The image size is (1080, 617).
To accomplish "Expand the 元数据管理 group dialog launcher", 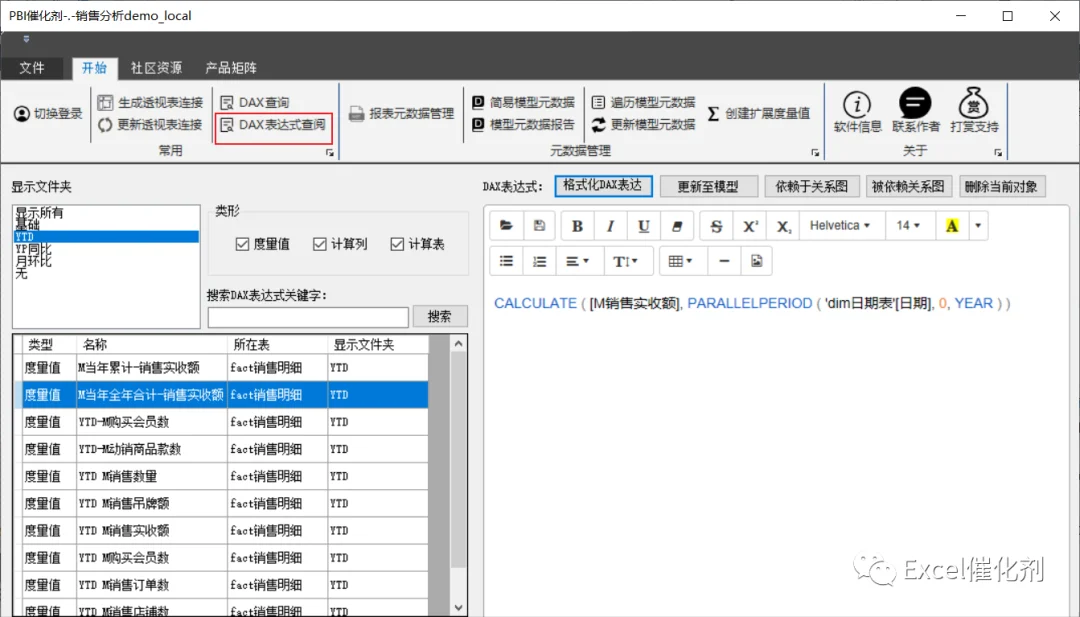I will pos(815,152).
